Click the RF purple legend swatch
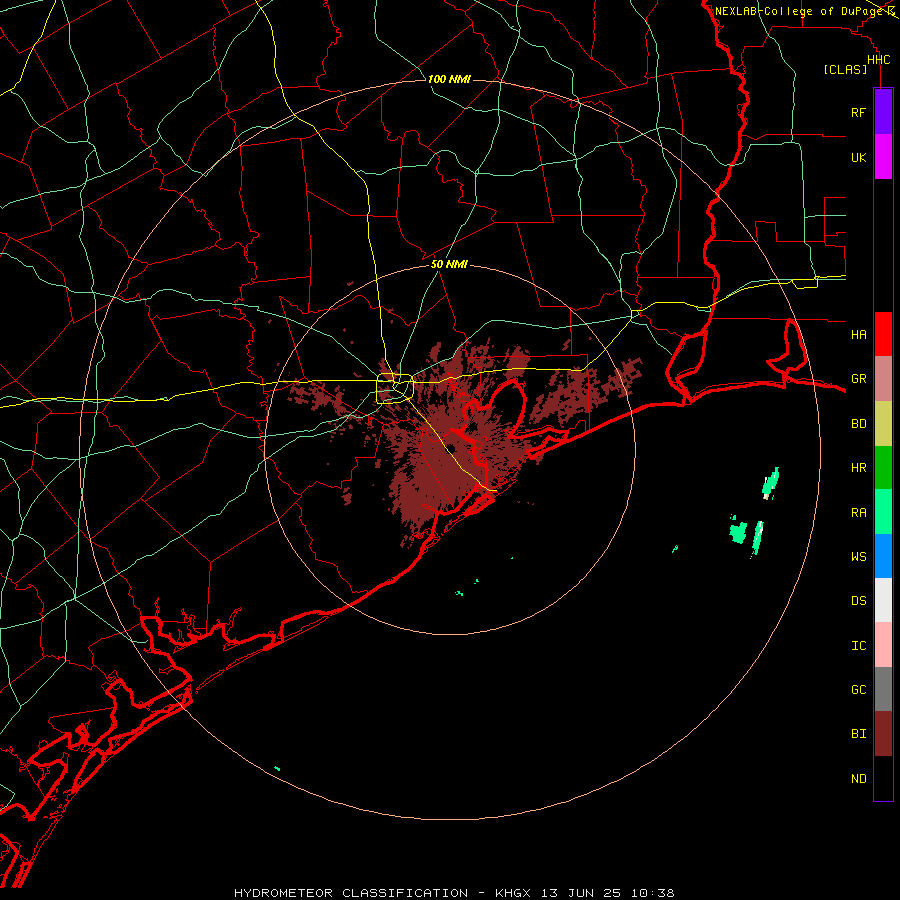Viewport: 900px width, 900px height. pyautogui.click(x=883, y=112)
